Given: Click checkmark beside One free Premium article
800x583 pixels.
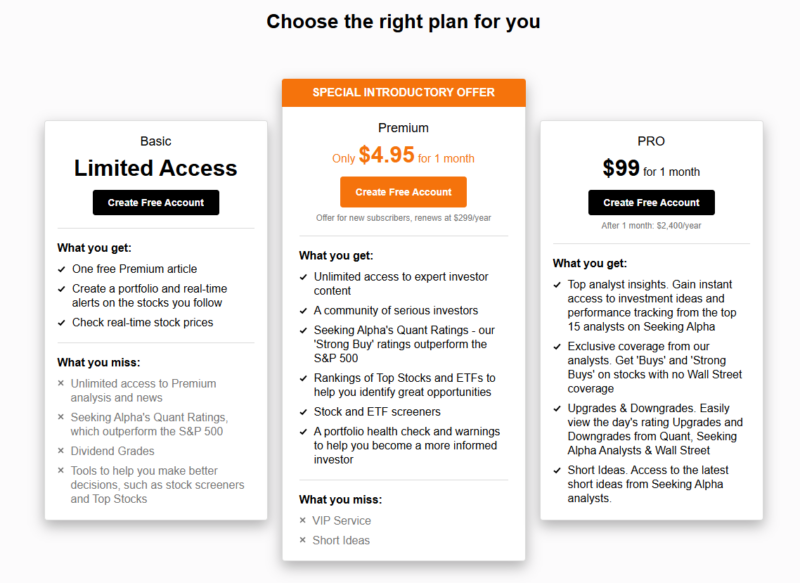Looking at the screenshot, I should click(x=62, y=269).
